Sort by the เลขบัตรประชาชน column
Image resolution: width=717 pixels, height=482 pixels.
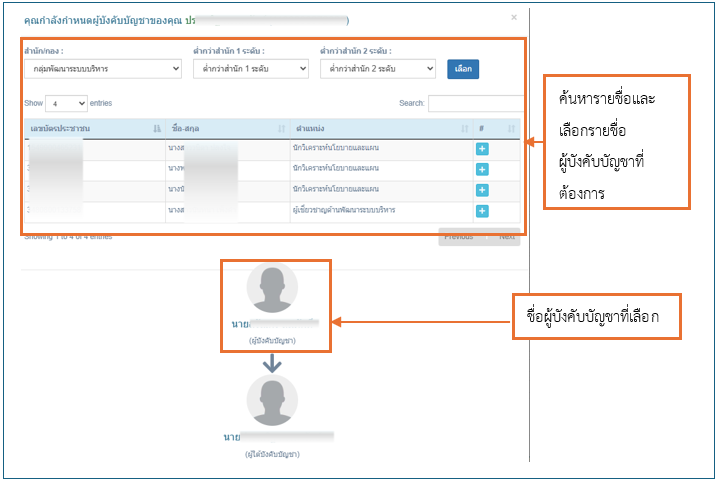coord(95,129)
